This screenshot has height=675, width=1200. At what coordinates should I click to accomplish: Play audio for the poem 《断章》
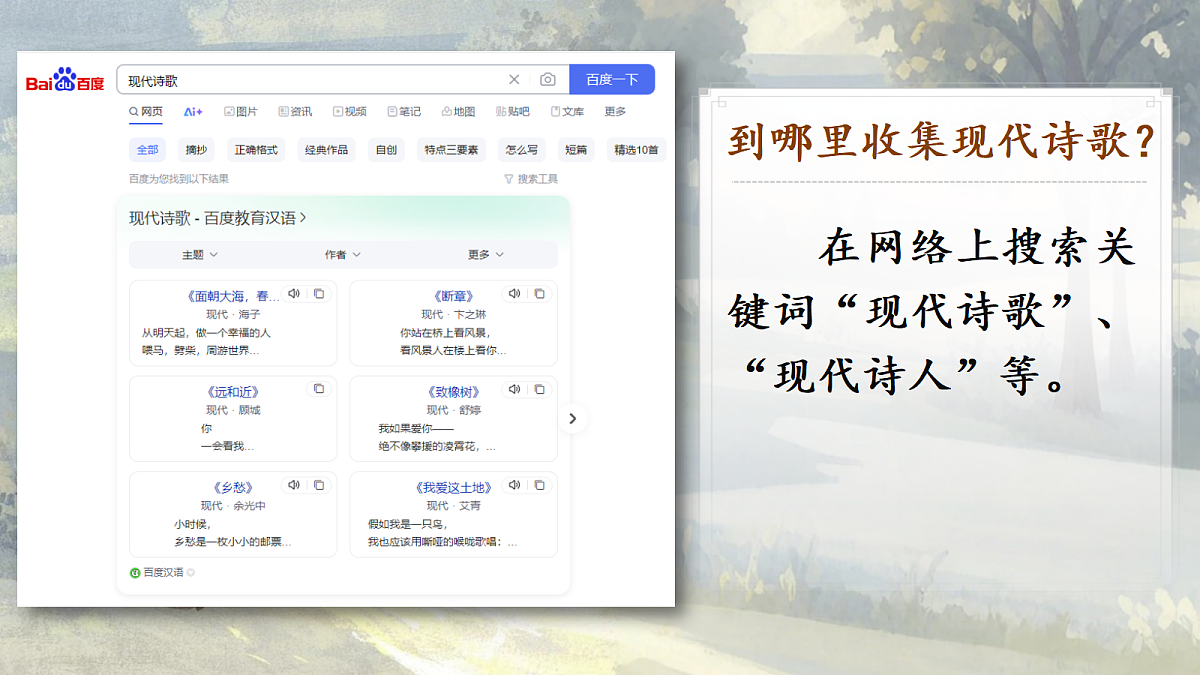point(514,293)
